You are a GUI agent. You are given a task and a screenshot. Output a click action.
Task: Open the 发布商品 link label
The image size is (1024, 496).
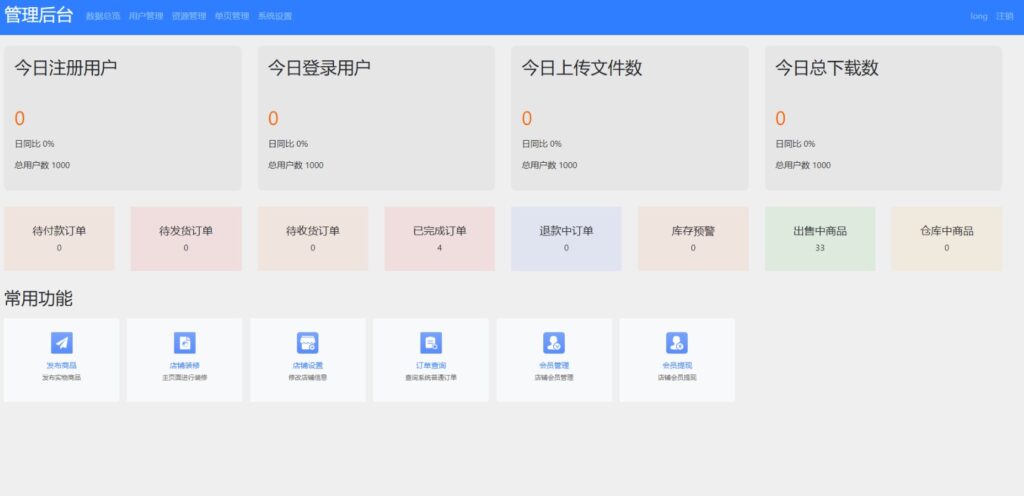coord(61,365)
